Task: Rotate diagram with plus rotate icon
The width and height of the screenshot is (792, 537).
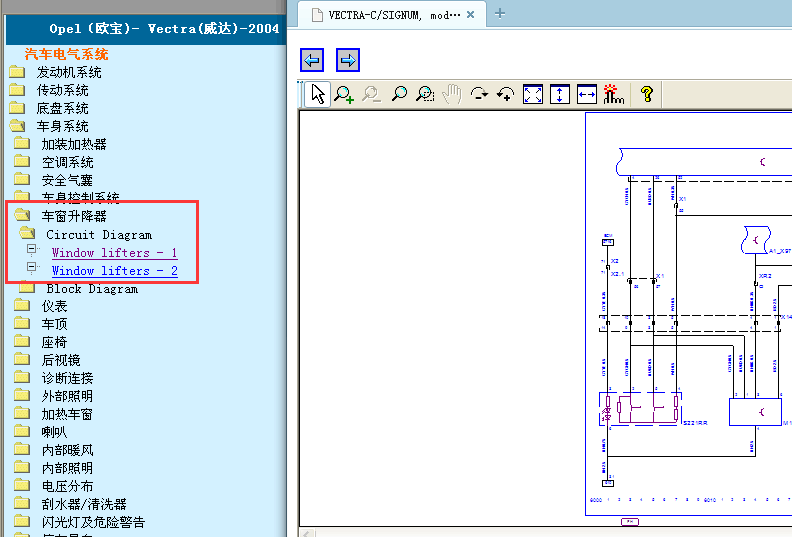Action: [x=506, y=94]
